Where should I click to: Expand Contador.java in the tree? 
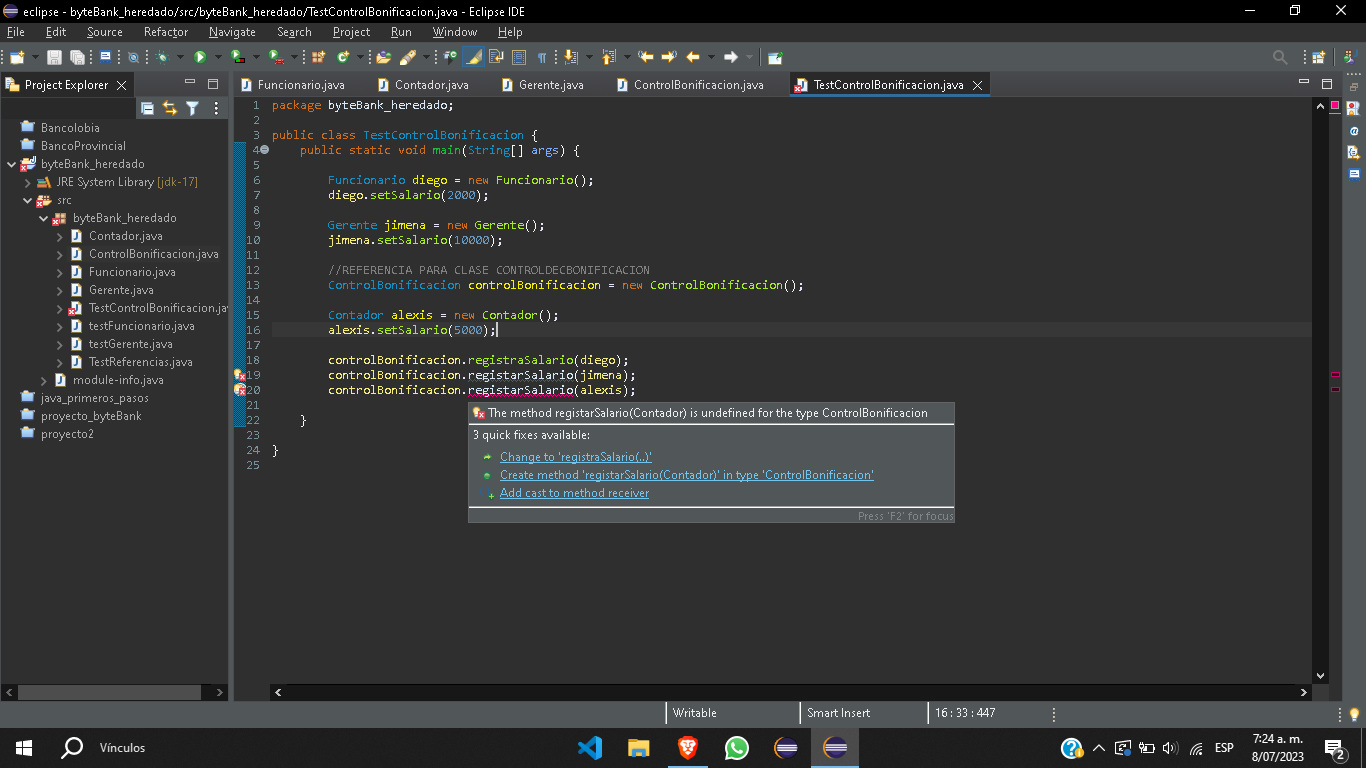click(x=60, y=236)
